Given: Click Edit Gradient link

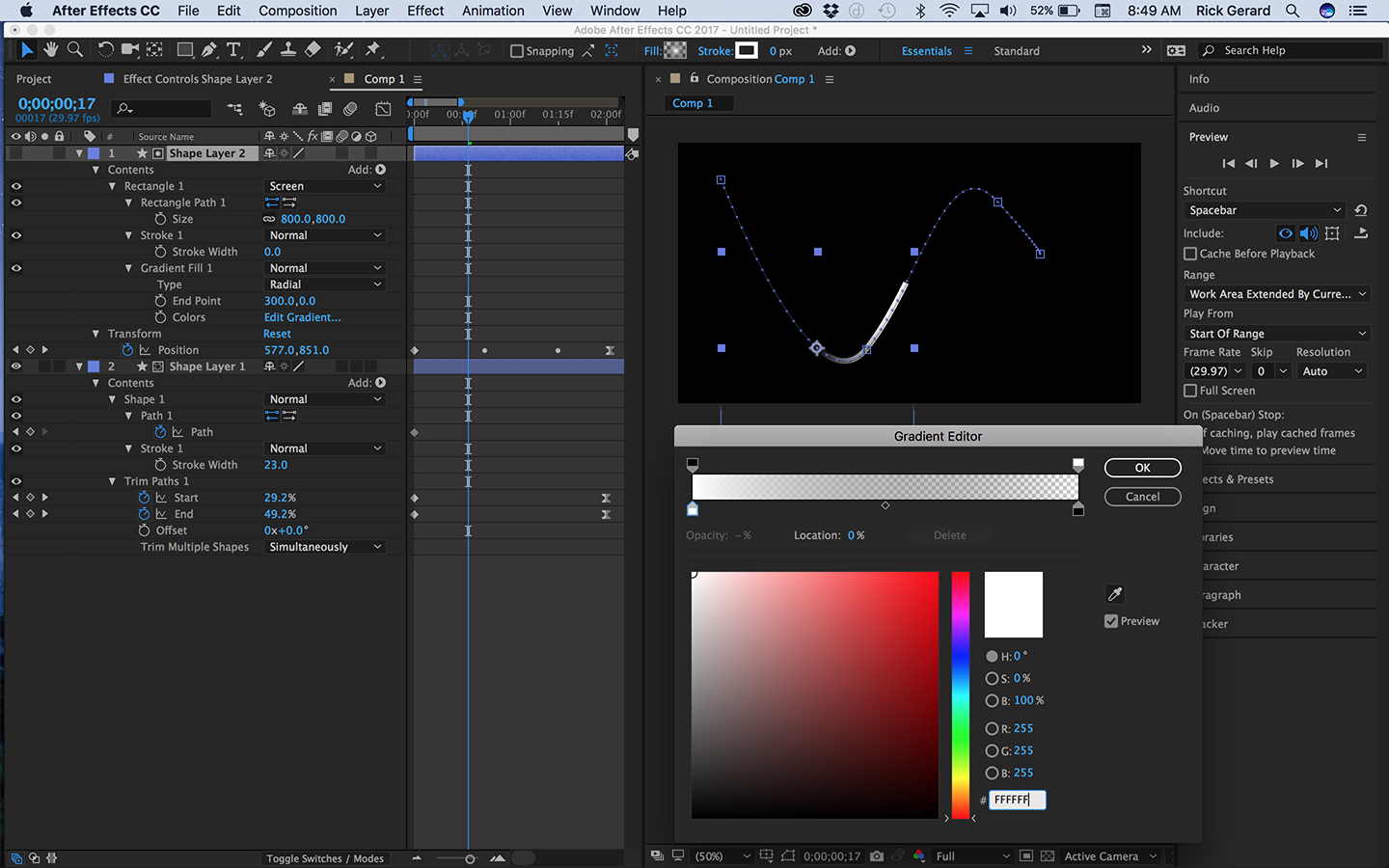Looking at the screenshot, I should point(302,317).
